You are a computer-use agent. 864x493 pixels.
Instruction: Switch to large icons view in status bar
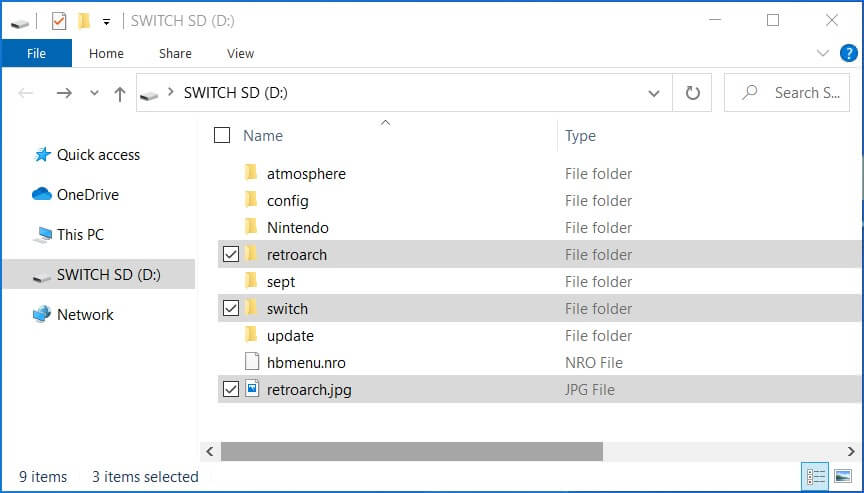pos(843,475)
